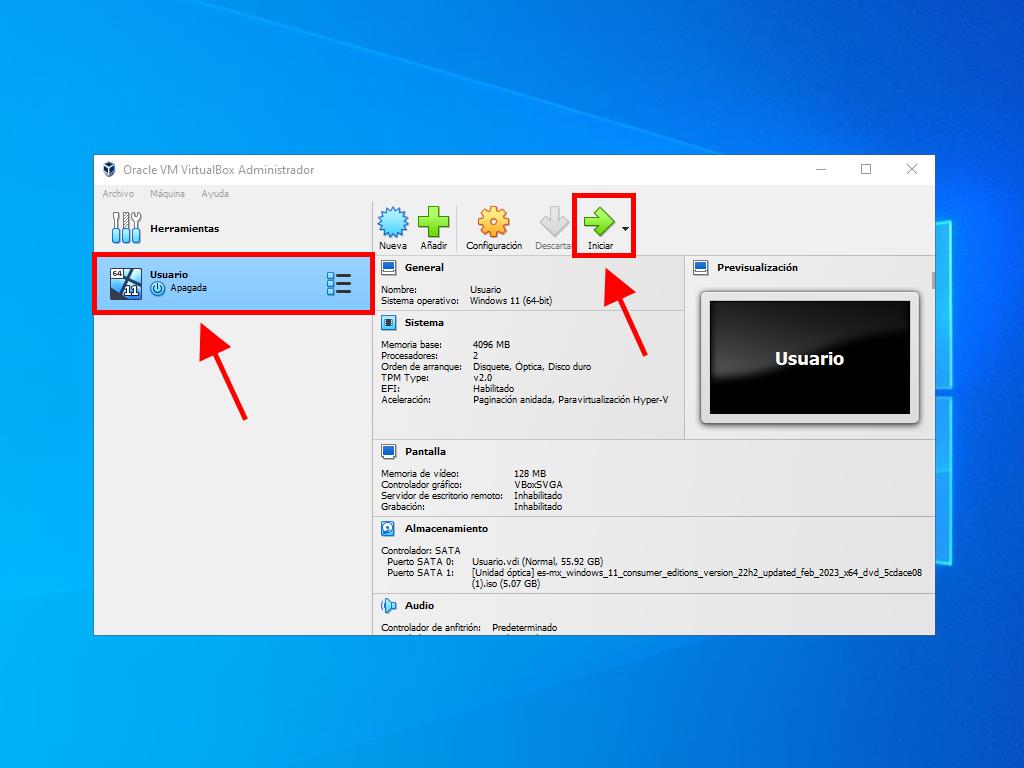Open the Archivo menu
The height and width of the screenshot is (768, 1024).
point(118,194)
